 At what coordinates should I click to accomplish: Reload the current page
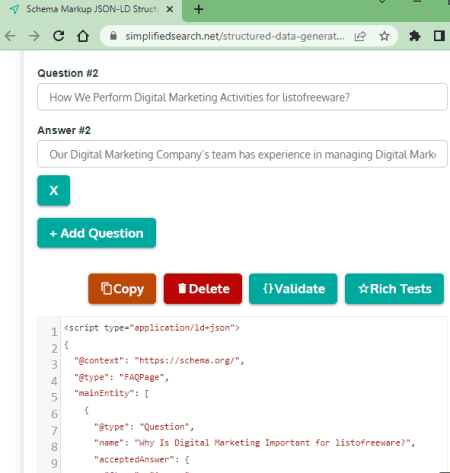[59, 36]
